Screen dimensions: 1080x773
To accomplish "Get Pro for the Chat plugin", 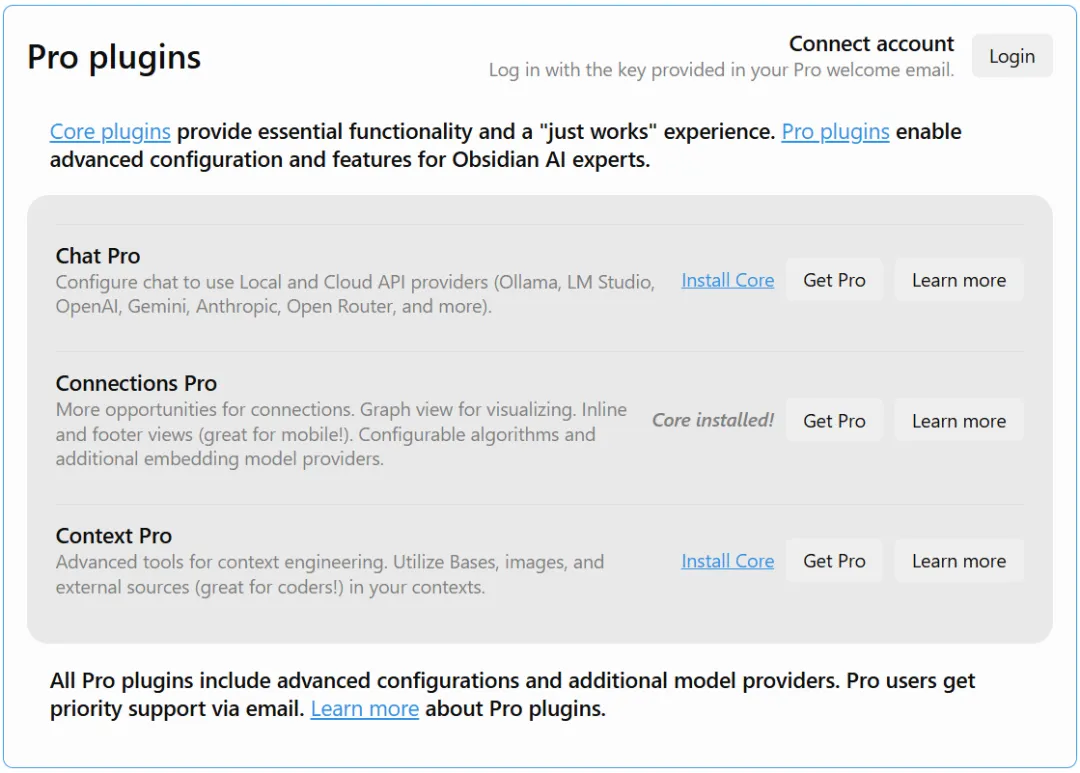I will (834, 280).
